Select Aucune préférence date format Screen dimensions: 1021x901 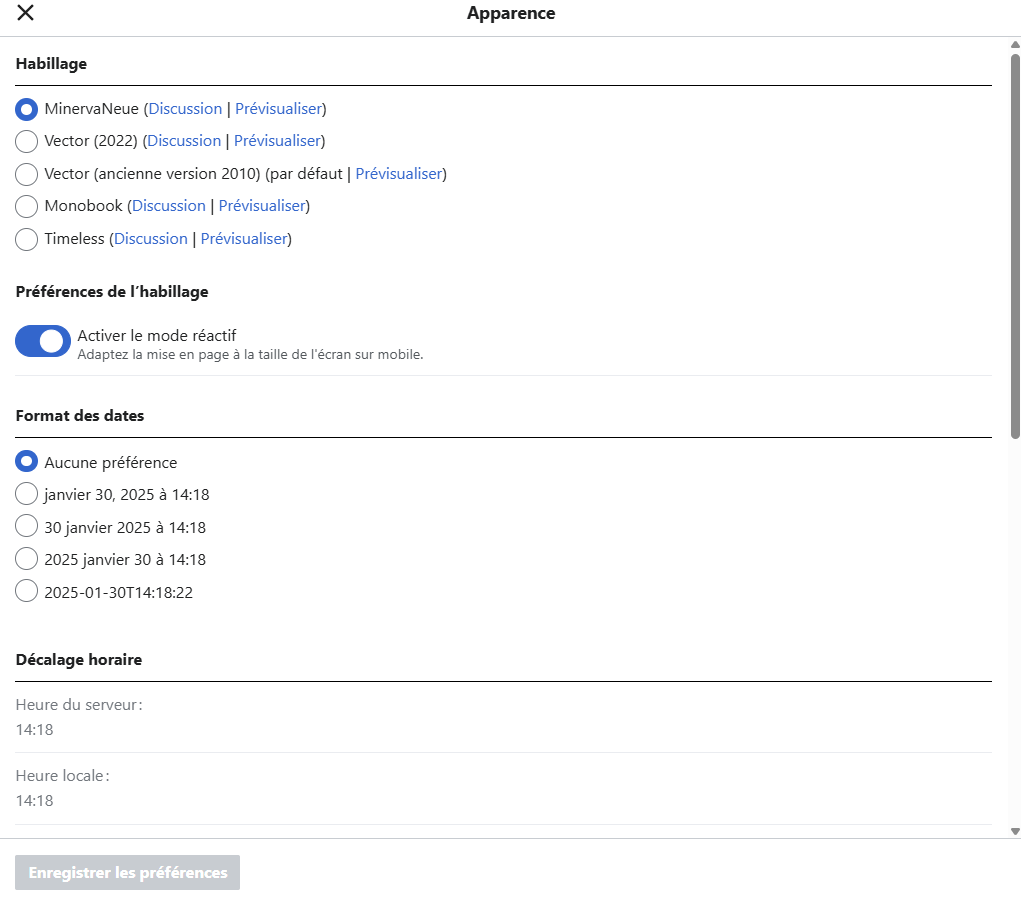point(26,462)
